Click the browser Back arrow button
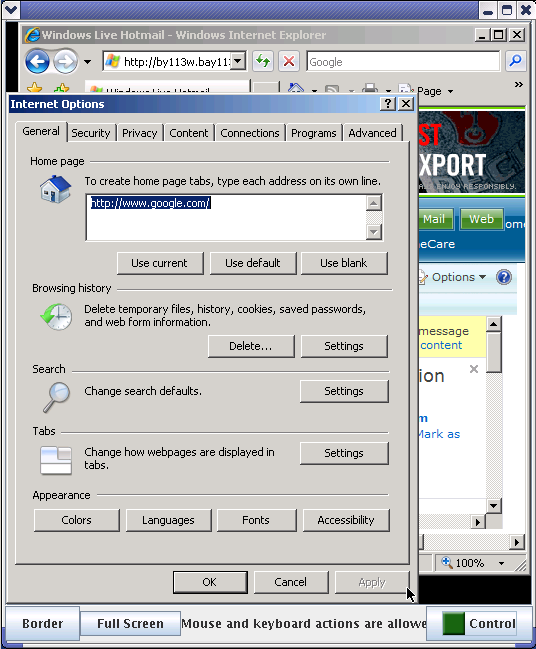 tap(37, 62)
